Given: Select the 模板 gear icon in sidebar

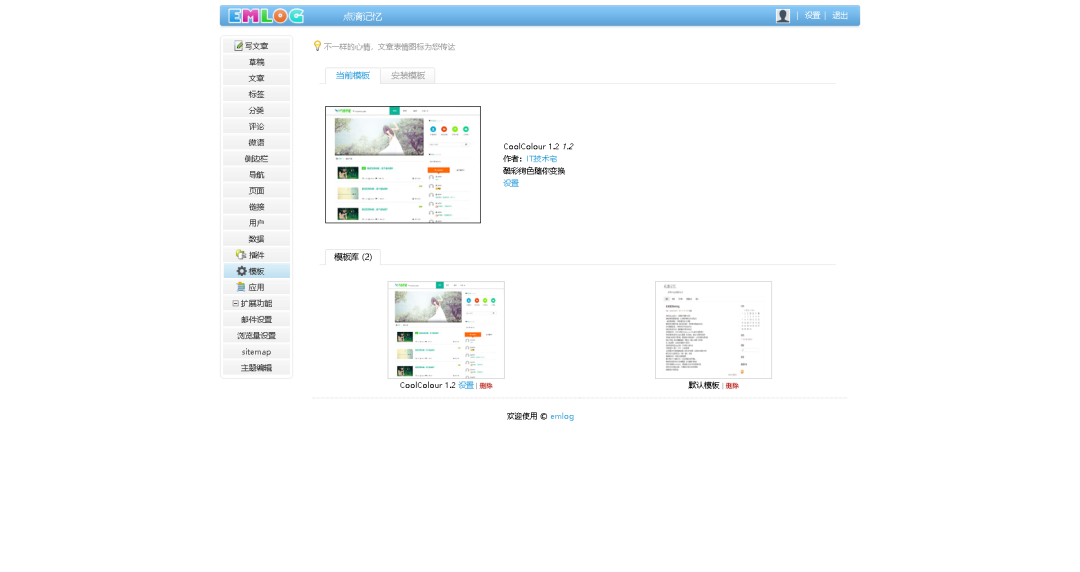Looking at the screenshot, I should 241,271.
